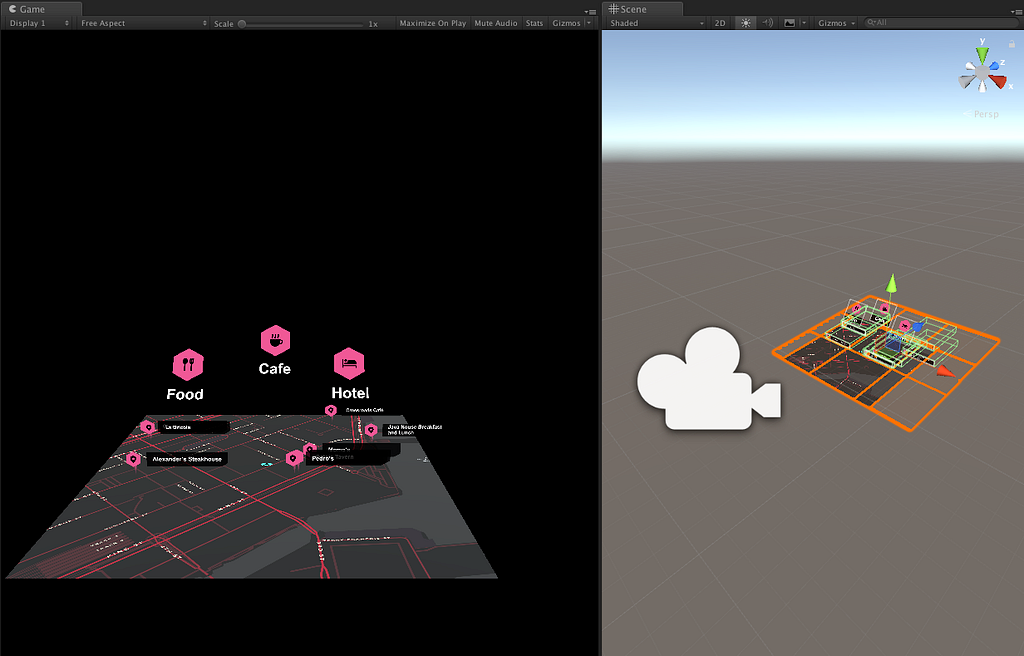The height and width of the screenshot is (656, 1024).
Task: Select the La Strada map pin marker
Action: (149, 427)
